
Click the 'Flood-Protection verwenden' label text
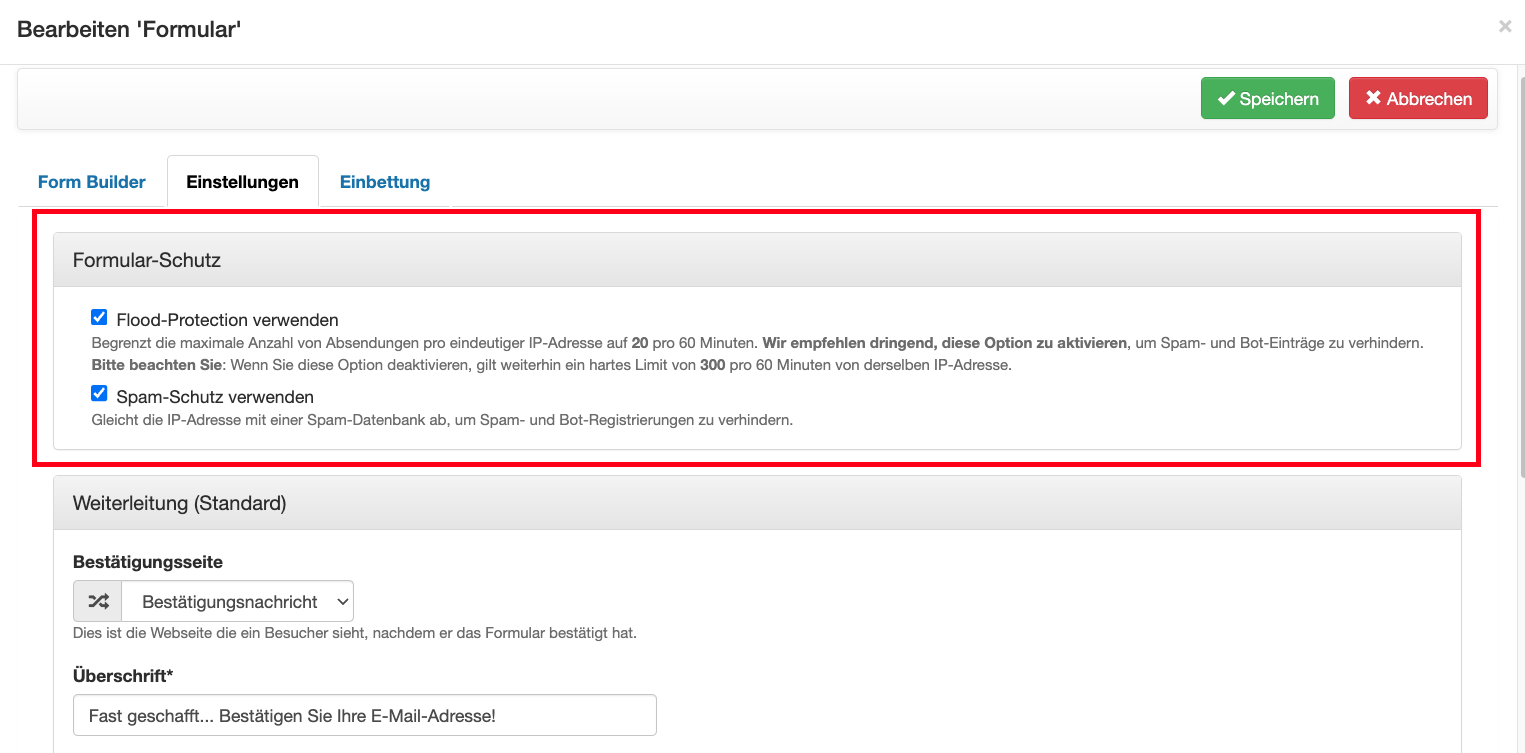point(227,320)
